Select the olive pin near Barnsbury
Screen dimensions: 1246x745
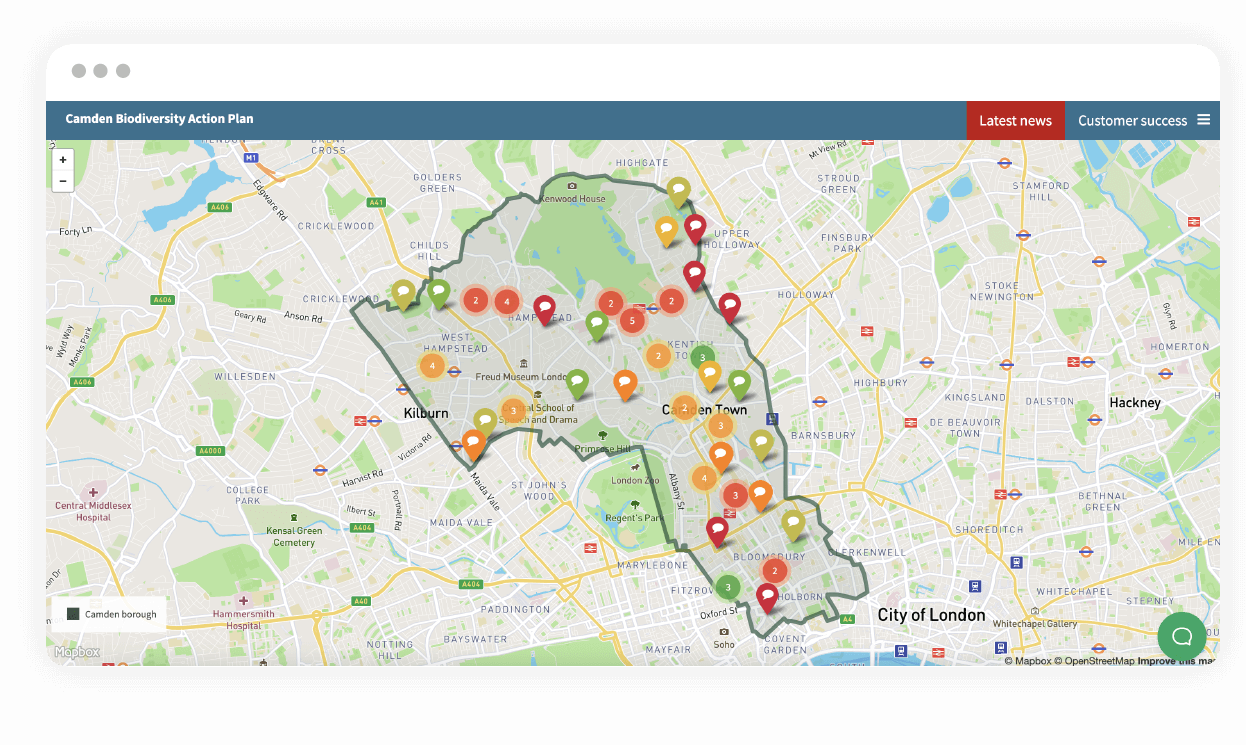[762, 445]
